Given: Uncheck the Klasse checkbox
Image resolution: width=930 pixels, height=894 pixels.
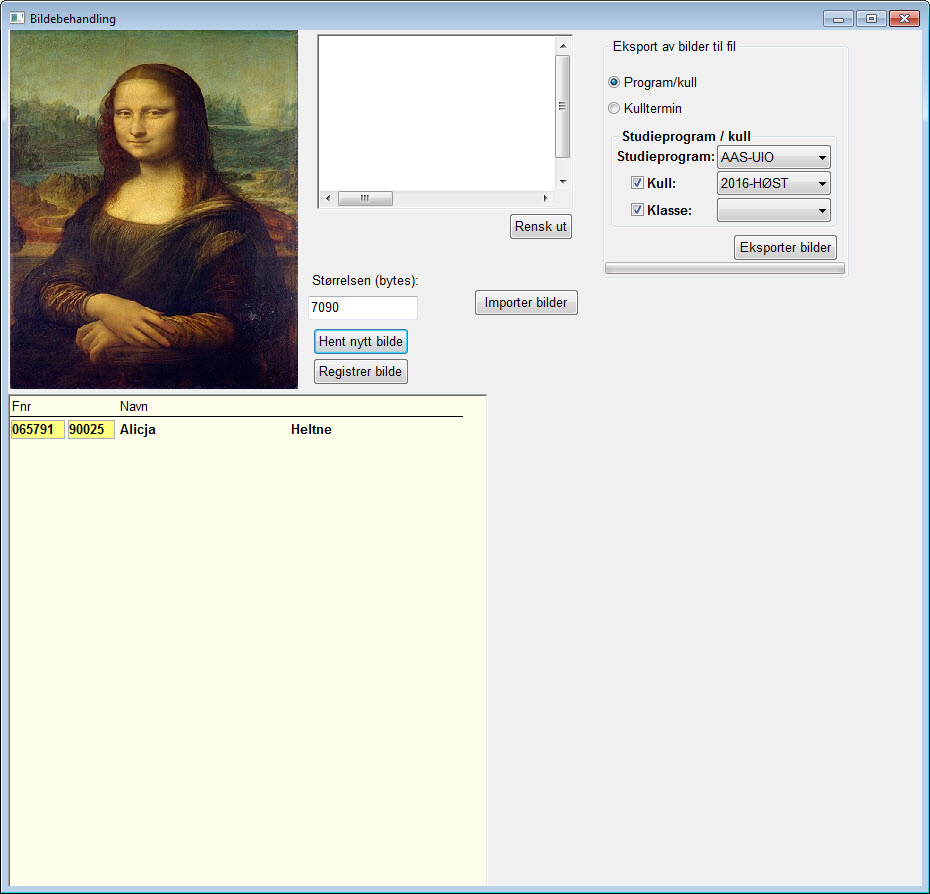Looking at the screenshot, I should click(637, 209).
